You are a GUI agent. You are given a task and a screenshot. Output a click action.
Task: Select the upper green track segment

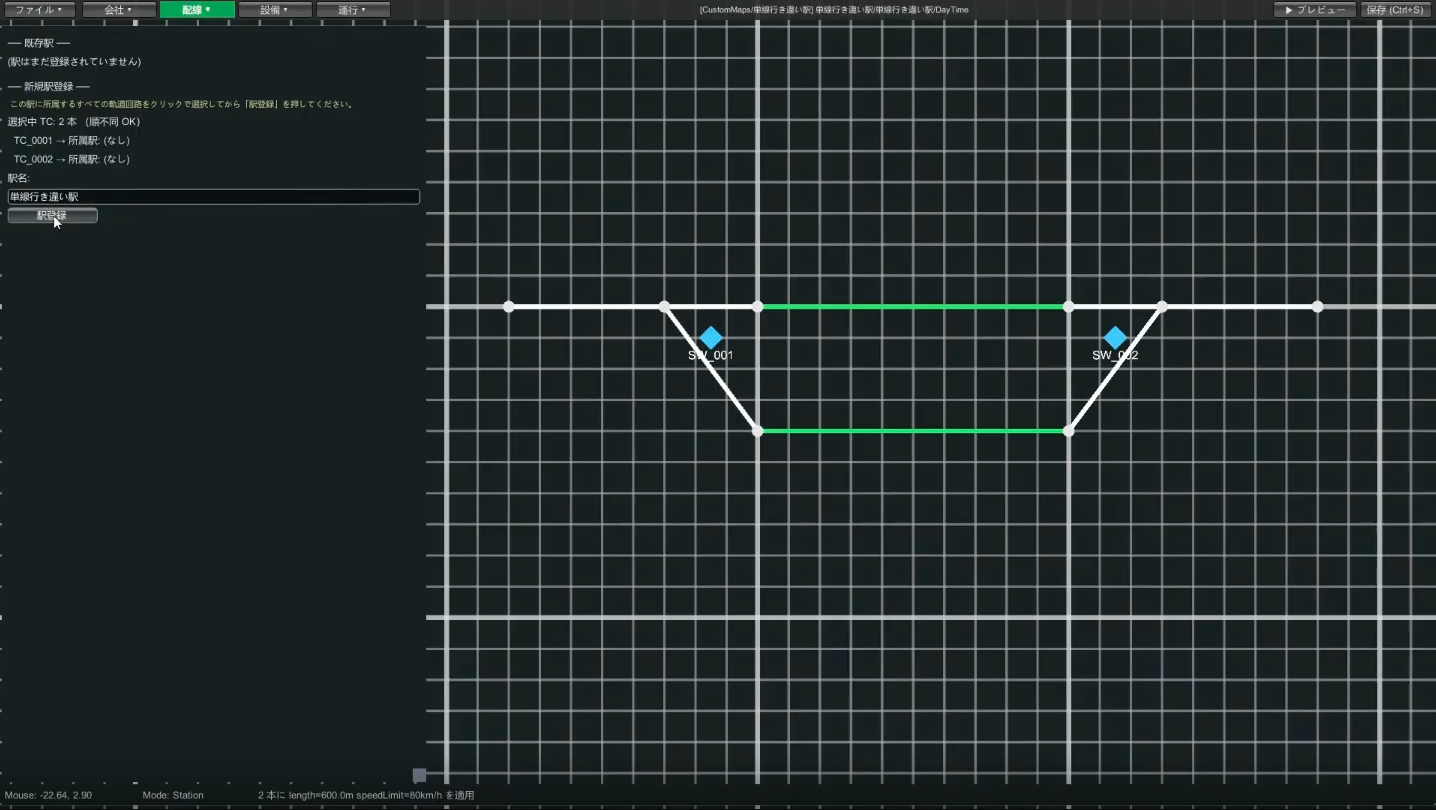click(913, 306)
